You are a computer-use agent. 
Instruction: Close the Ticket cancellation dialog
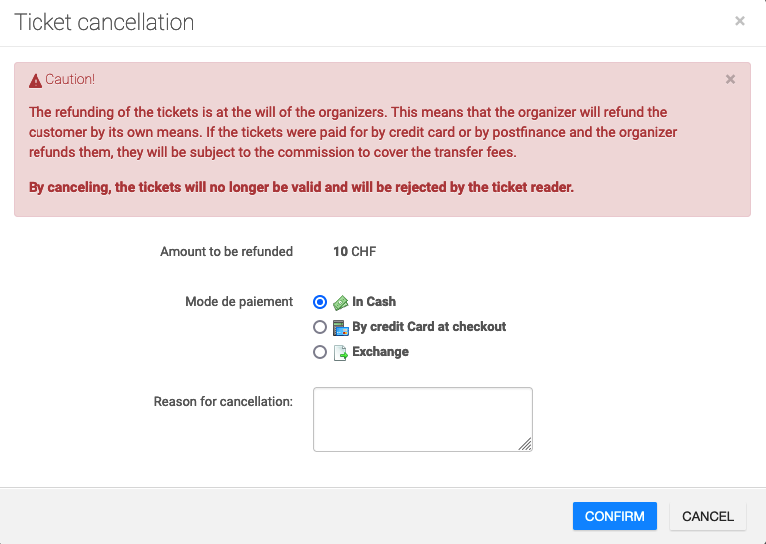coord(740,21)
